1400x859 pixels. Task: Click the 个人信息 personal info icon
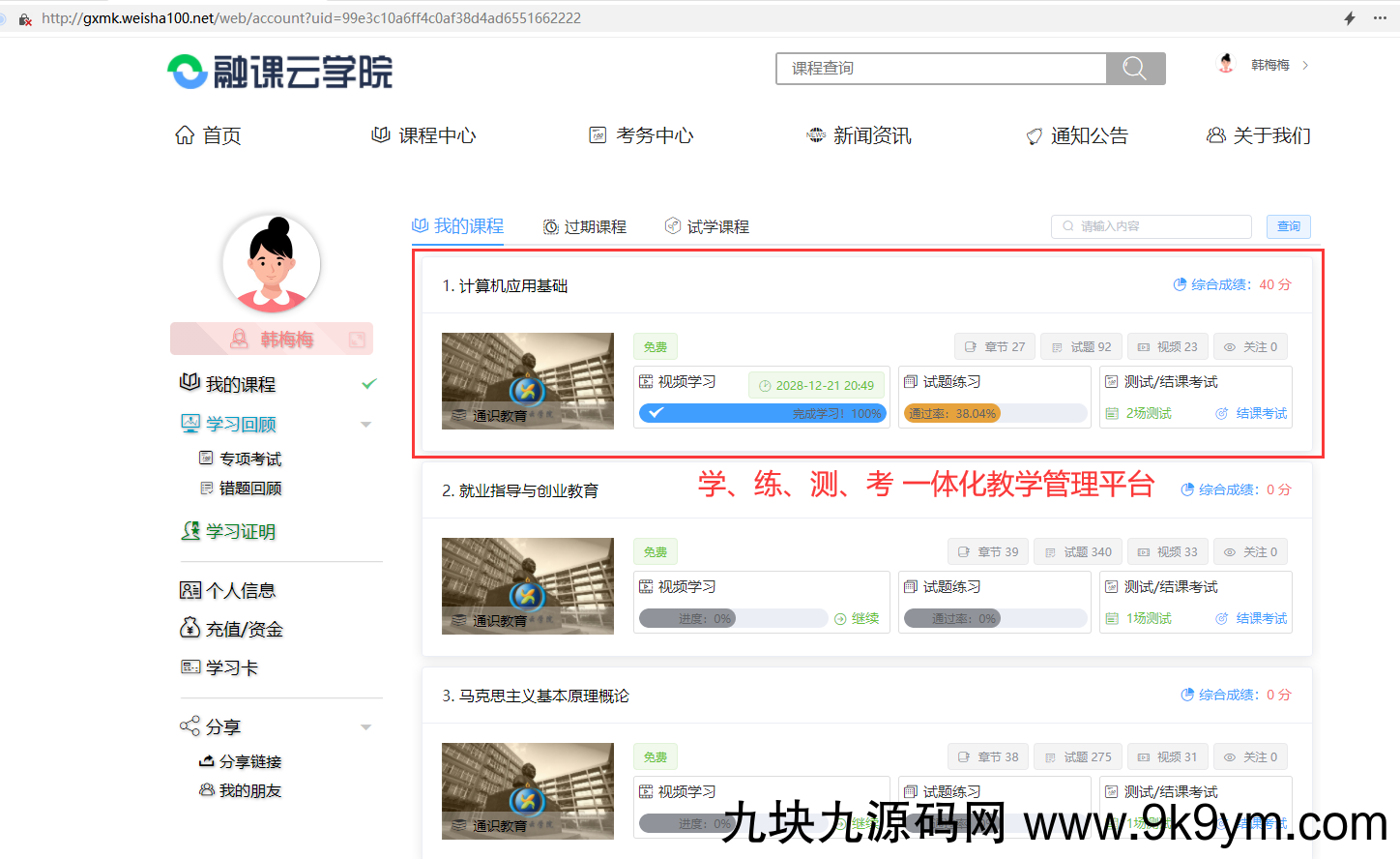(191, 589)
